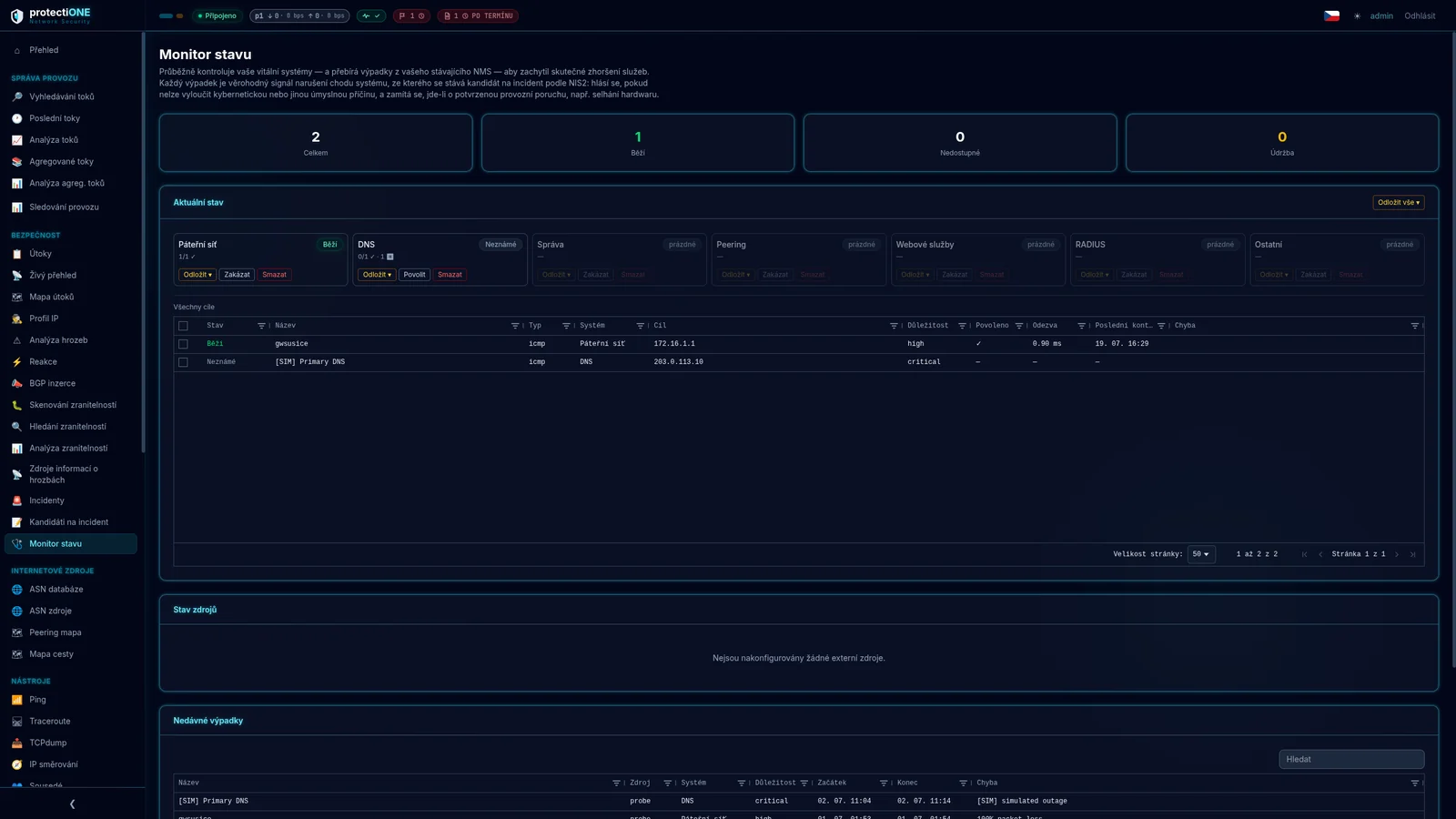Click the Czech flag language icon
This screenshot has width=1456, height=819.
[x=1331, y=16]
